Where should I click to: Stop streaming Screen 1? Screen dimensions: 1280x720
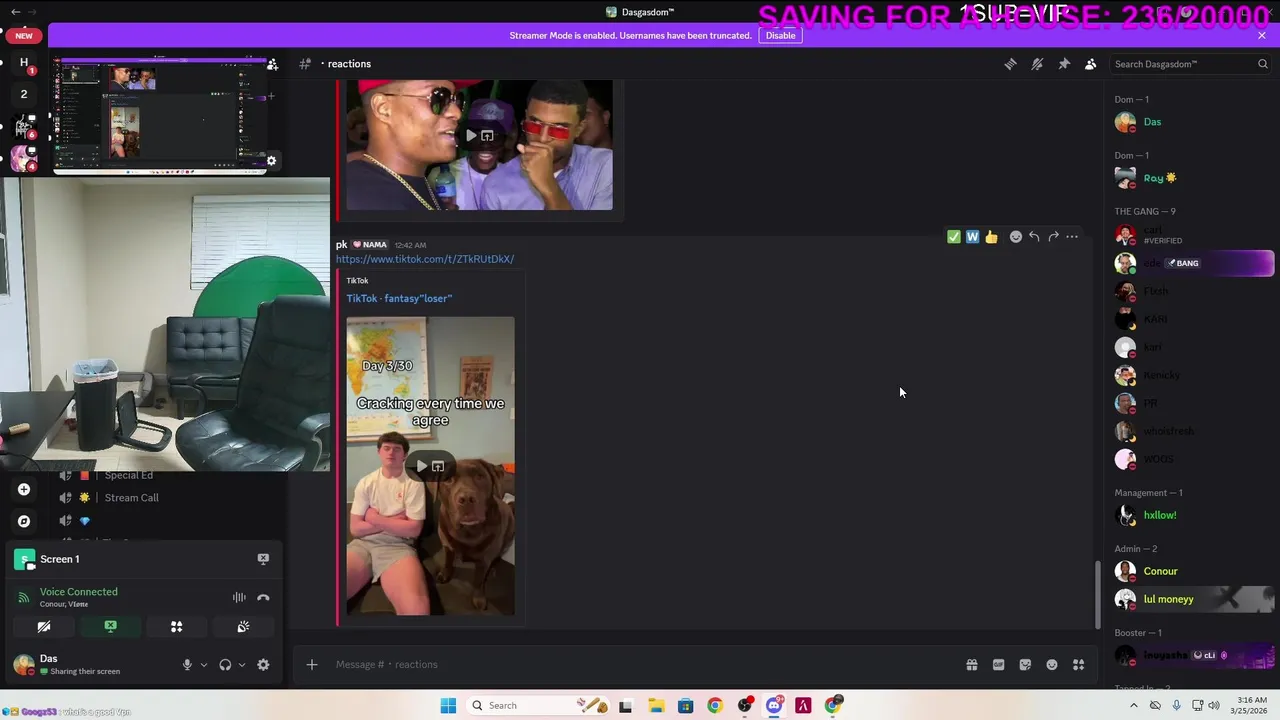point(263,559)
